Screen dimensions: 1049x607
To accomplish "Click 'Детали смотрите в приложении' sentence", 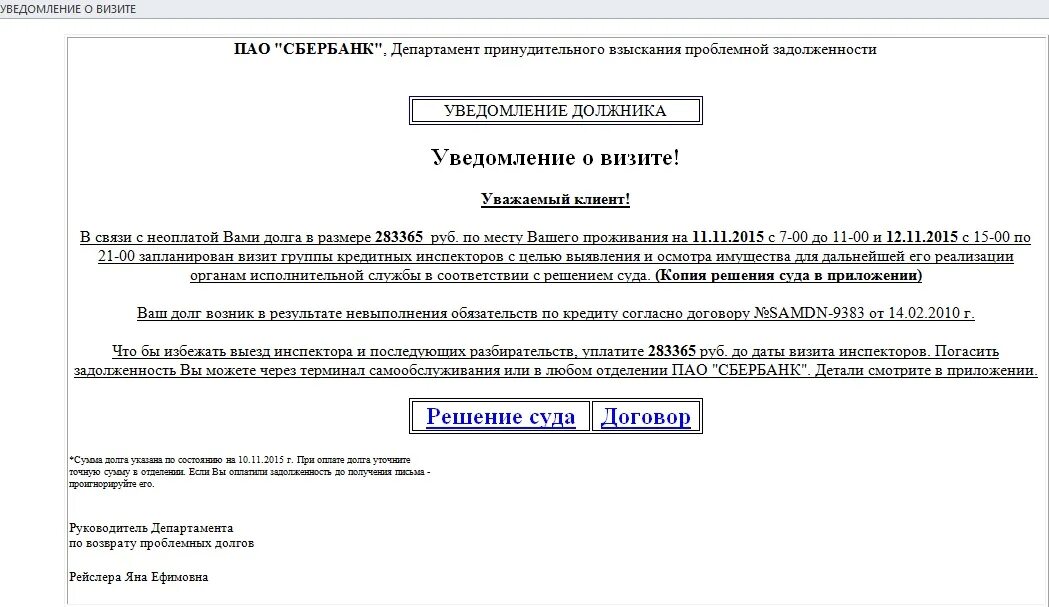I will point(926,371).
